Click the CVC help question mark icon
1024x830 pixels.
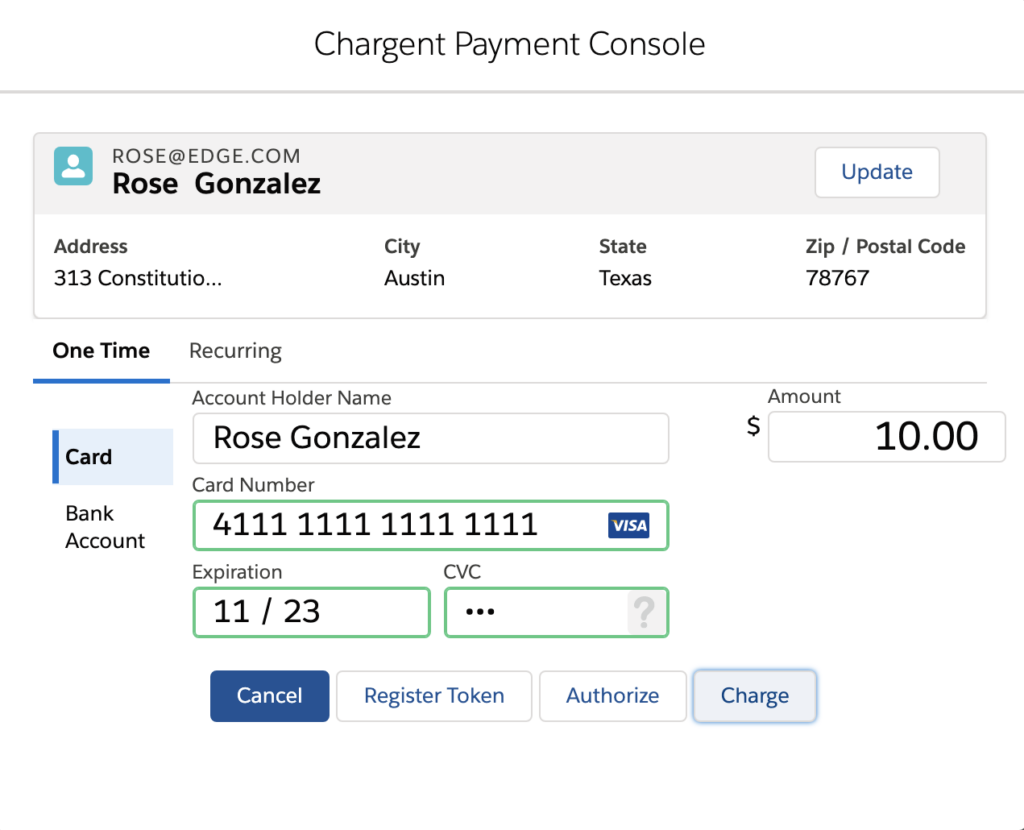[645, 612]
